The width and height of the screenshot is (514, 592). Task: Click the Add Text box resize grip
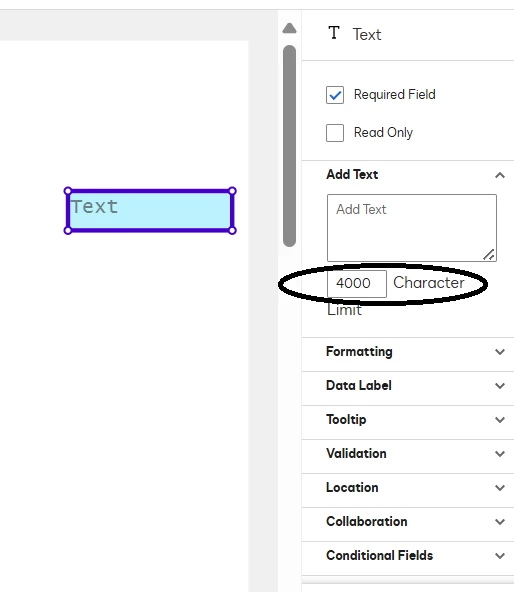489,255
